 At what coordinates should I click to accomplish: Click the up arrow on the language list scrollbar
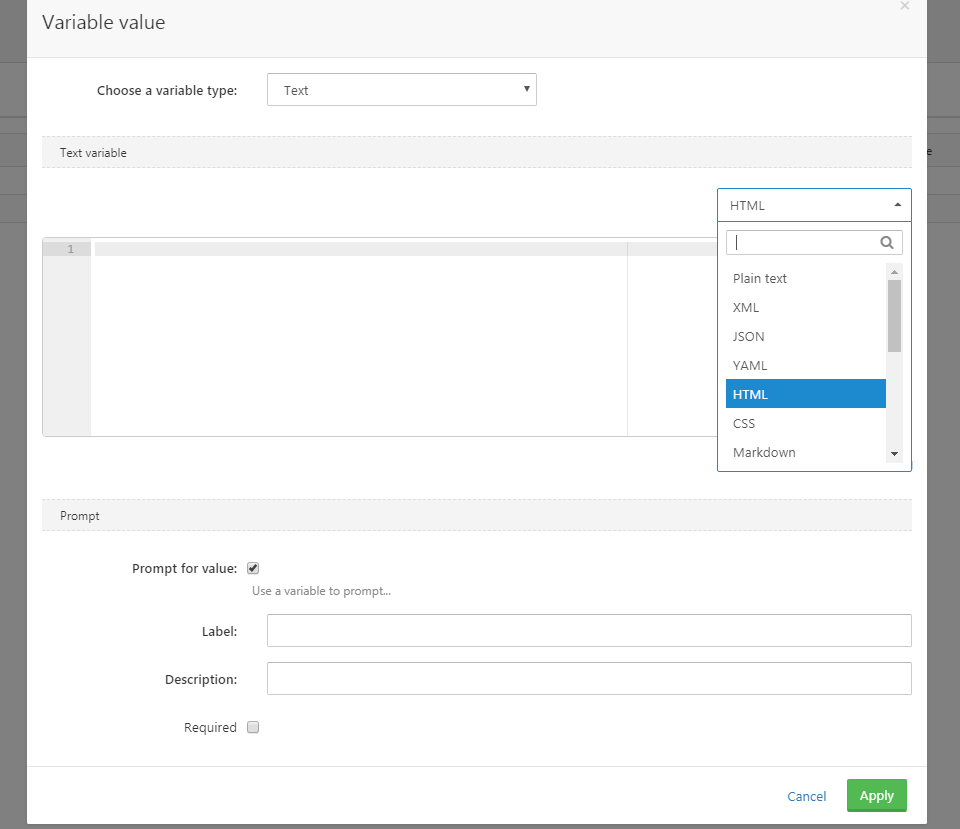[894, 270]
